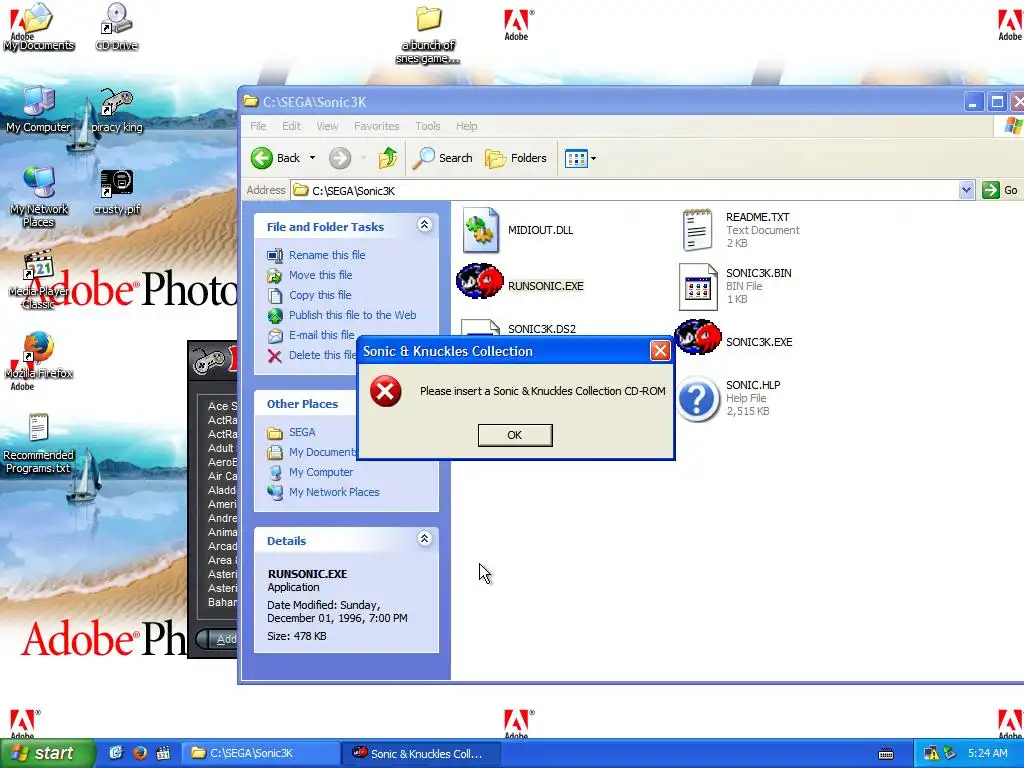Image resolution: width=1024 pixels, height=768 pixels.
Task: Open the Back history dropdown arrow
Action: click(312, 158)
